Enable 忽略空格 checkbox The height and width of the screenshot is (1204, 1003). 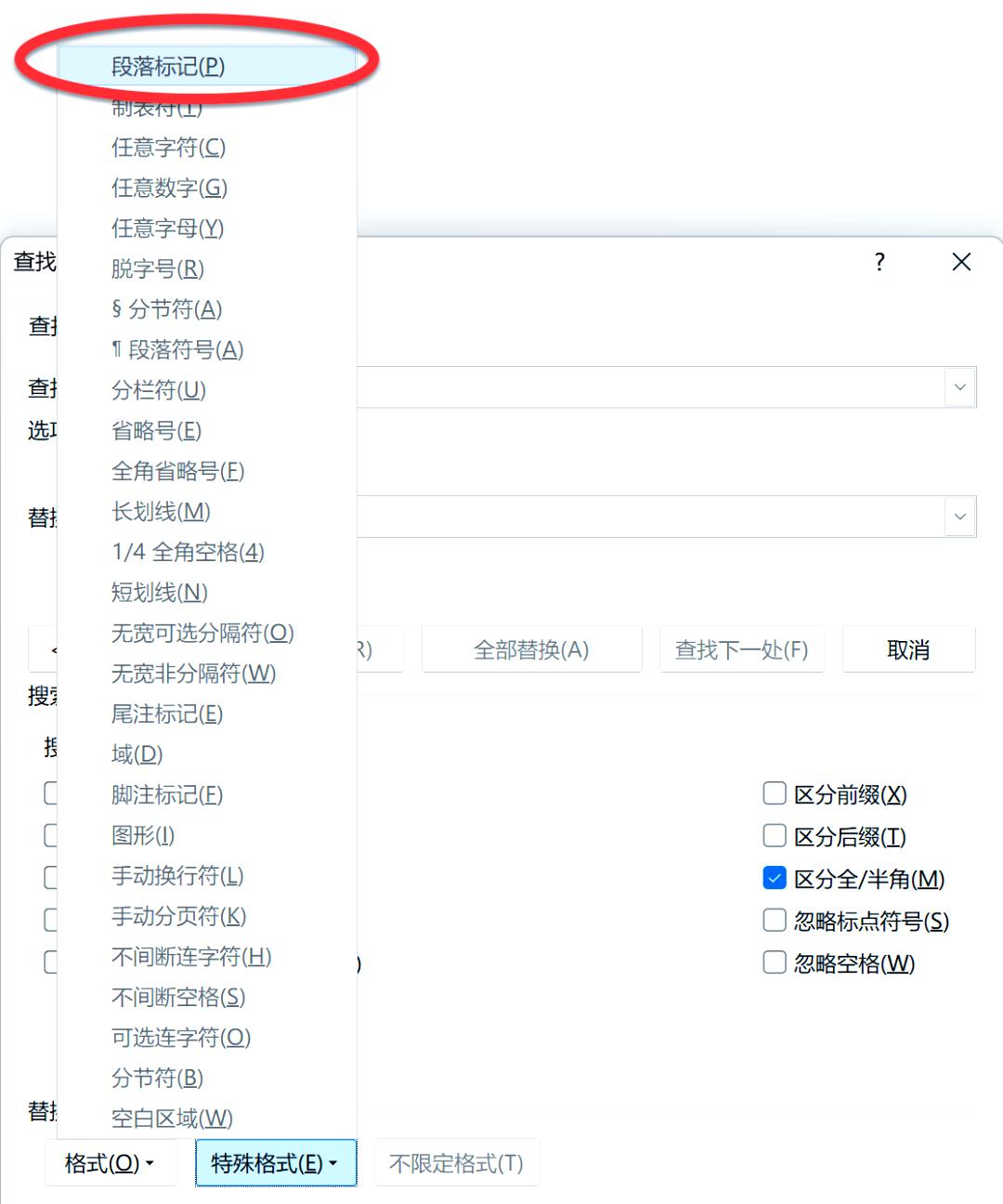(x=775, y=962)
